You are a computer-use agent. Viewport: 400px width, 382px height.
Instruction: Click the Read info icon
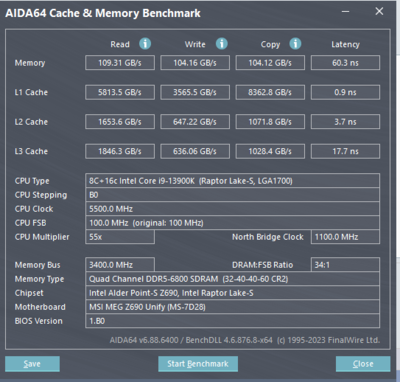tap(145, 44)
